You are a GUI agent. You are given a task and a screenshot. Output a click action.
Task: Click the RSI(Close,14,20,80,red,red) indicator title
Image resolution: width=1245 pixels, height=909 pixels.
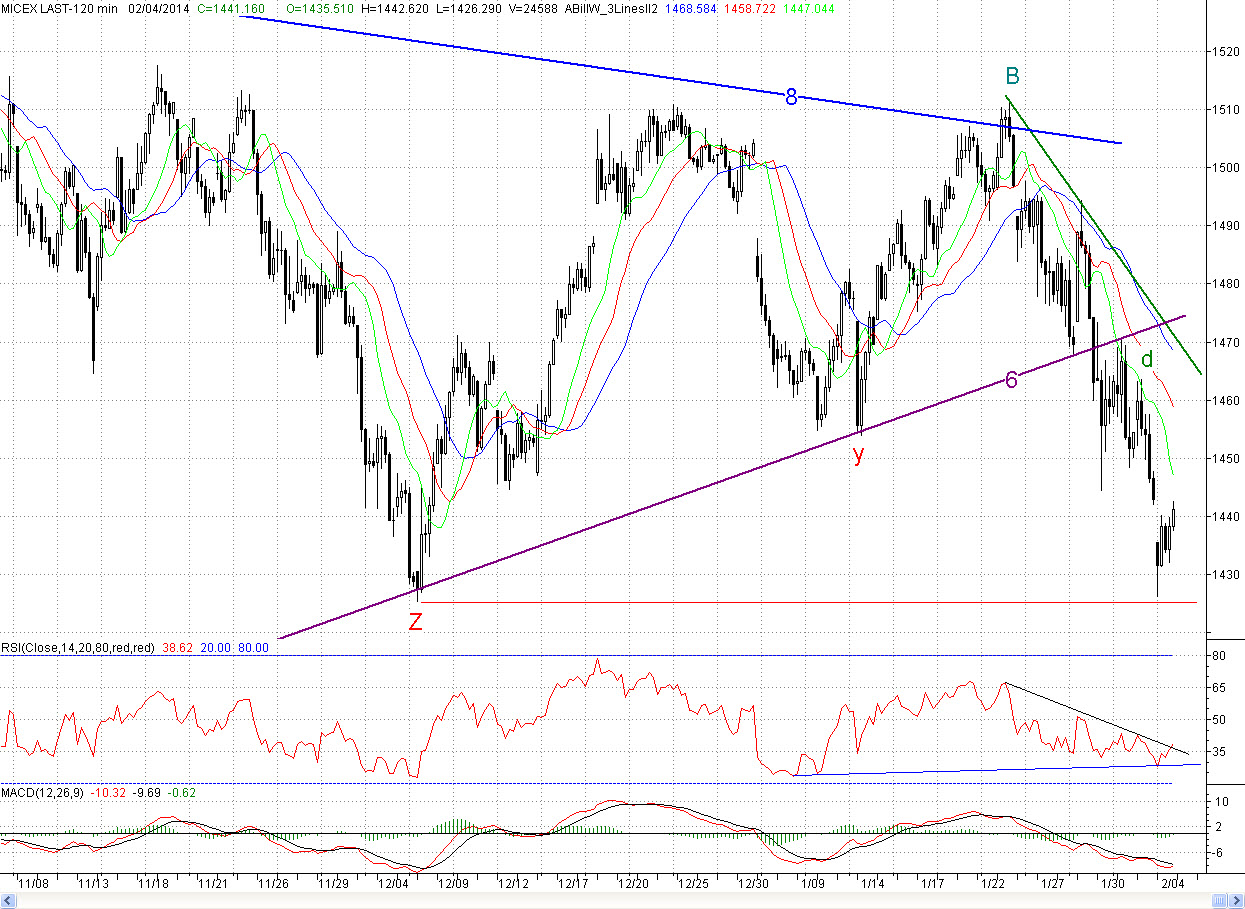click(x=78, y=648)
